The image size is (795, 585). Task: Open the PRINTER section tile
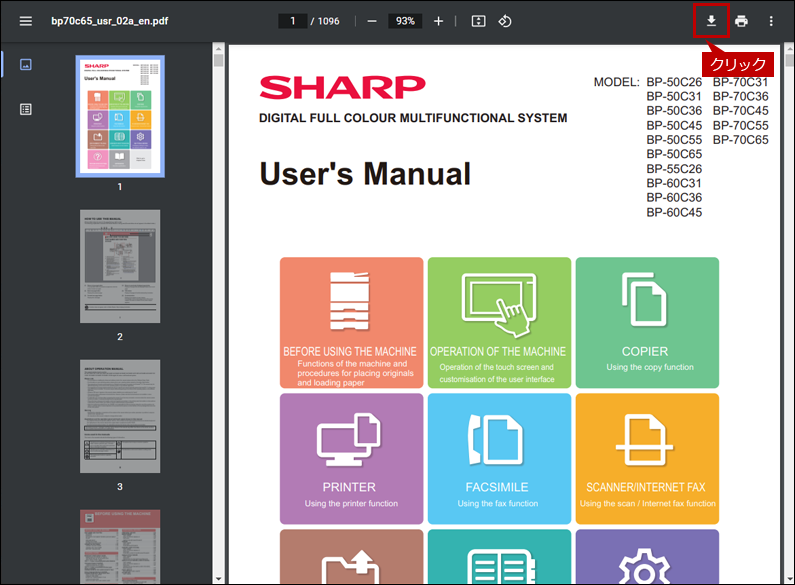click(351, 459)
